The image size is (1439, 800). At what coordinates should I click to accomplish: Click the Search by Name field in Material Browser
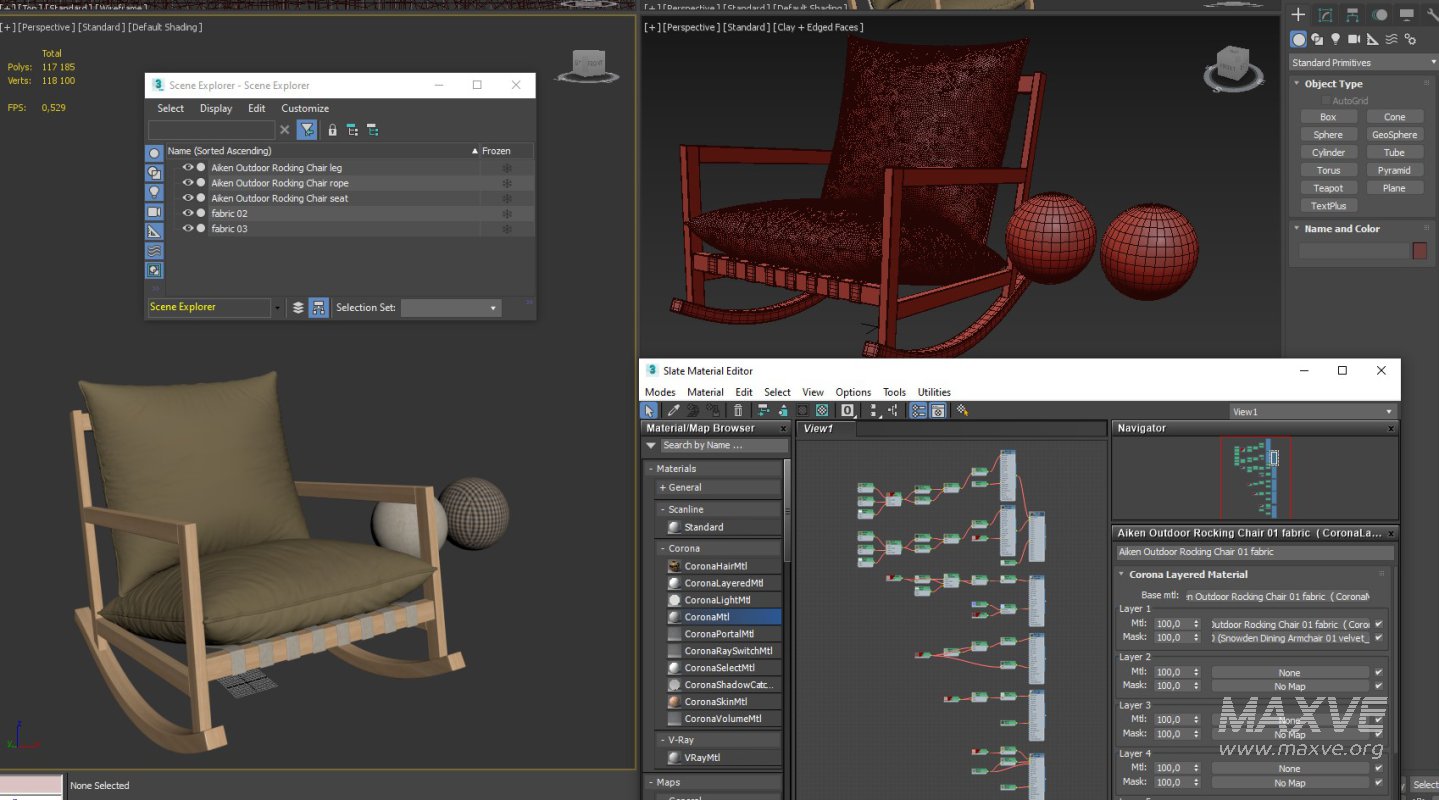722,445
